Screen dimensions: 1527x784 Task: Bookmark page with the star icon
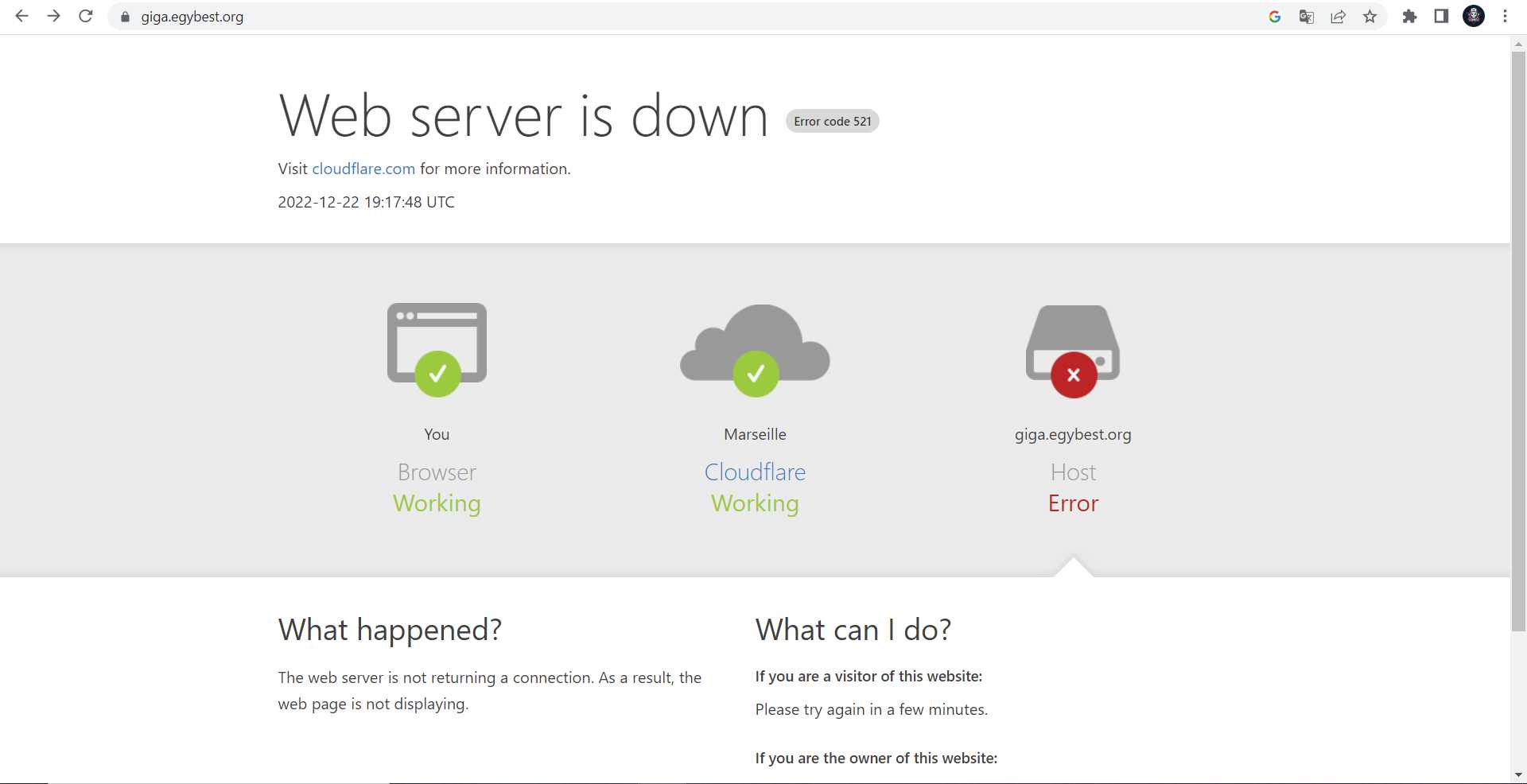1370,17
